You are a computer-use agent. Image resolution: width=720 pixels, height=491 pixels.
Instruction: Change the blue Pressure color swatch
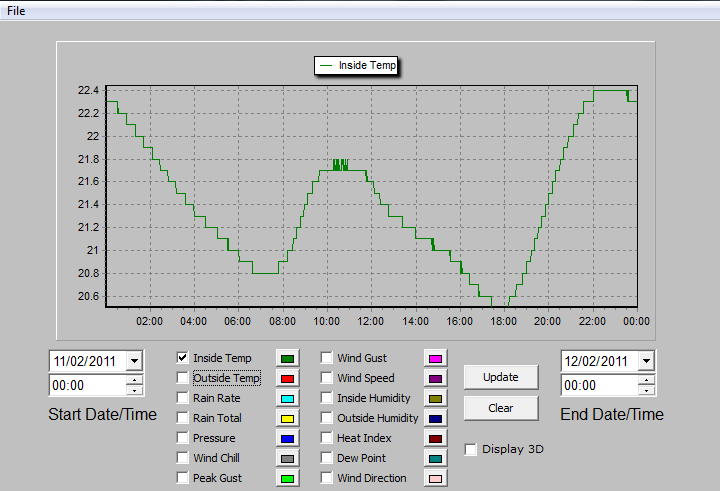tap(287, 439)
